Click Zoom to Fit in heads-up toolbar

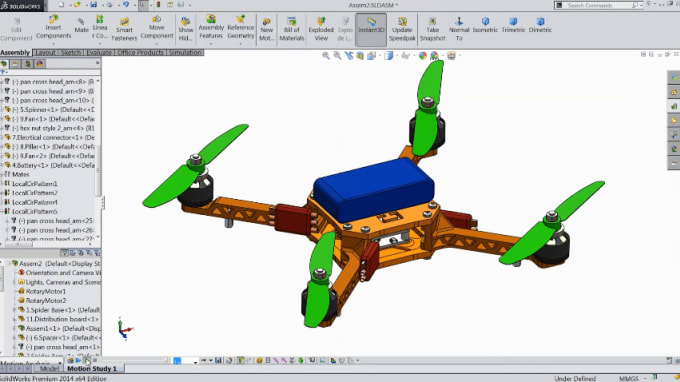click(326, 56)
